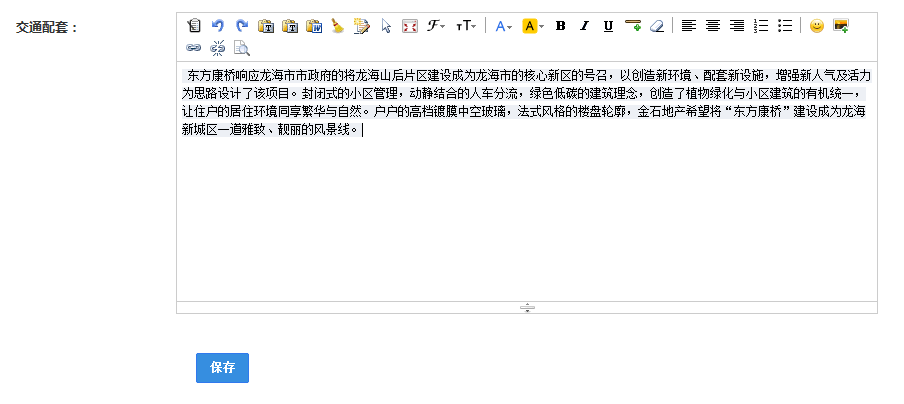Click the insert image icon
Screen dimensions: 904x404
(x=841, y=26)
